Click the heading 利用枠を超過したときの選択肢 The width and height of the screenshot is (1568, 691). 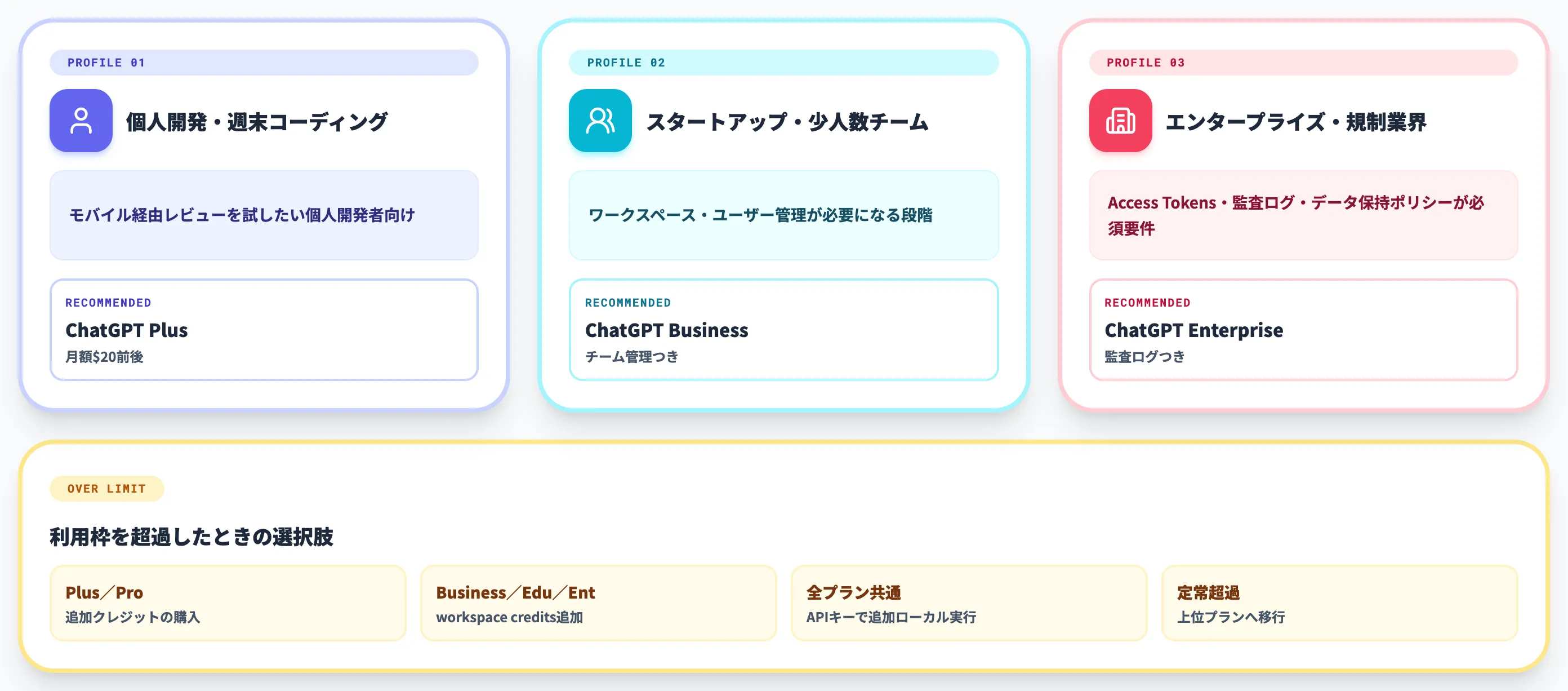point(191,537)
